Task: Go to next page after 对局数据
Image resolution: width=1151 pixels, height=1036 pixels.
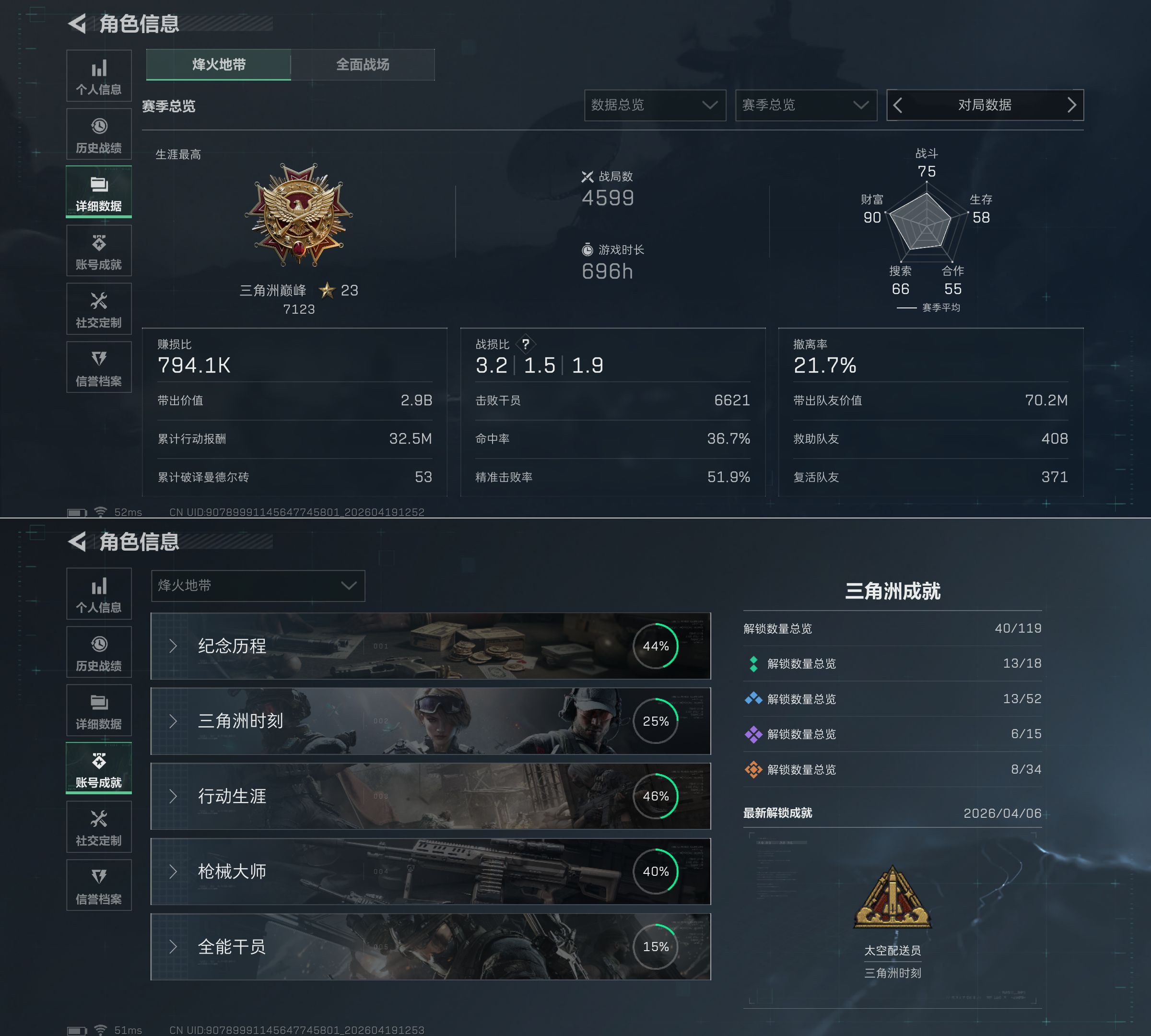Action: 1071,106
